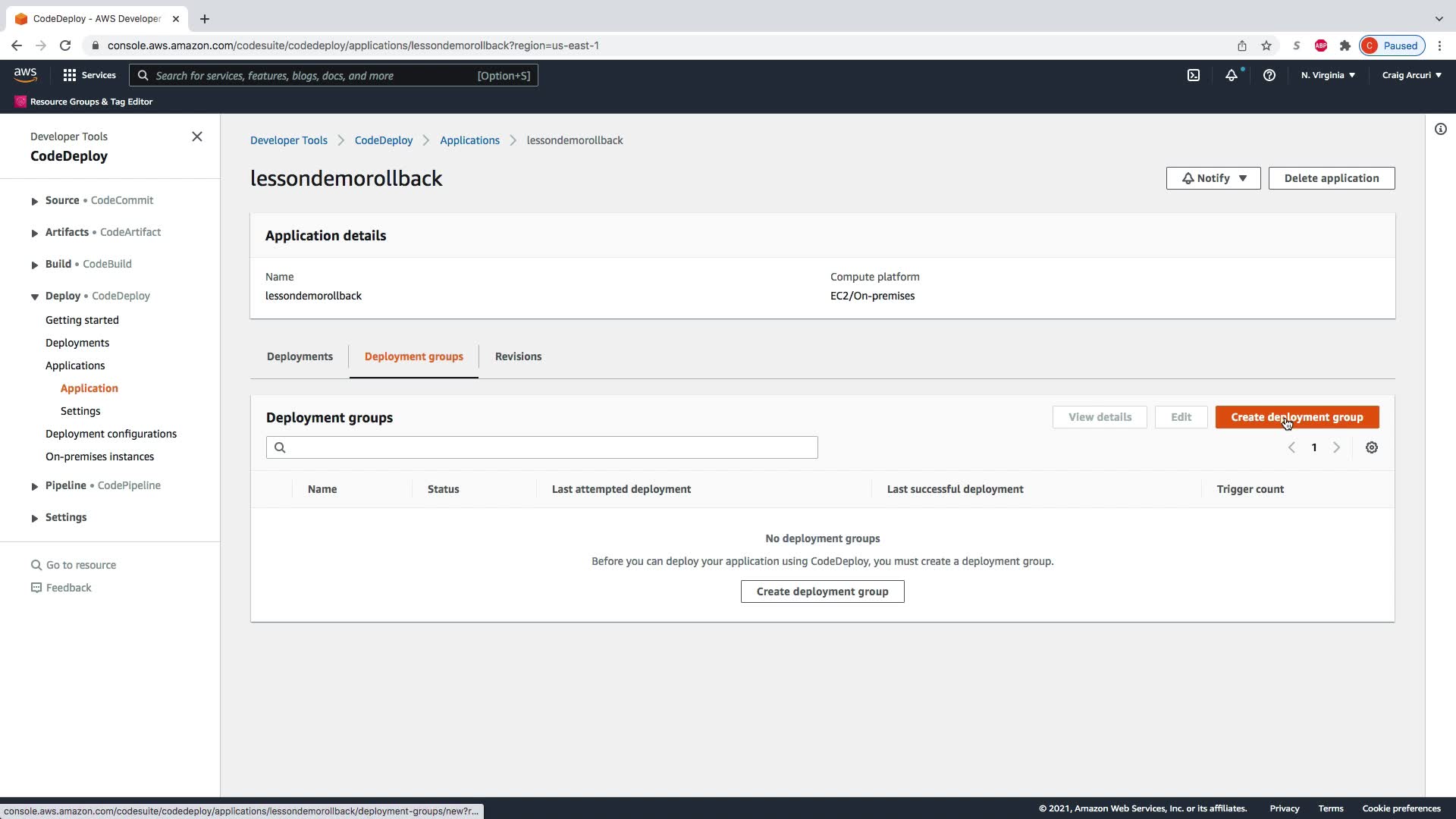Image resolution: width=1456 pixels, height=819 pixels.
Task: Bookmark this page with star icon
Action: click(x=1266, y=45)
